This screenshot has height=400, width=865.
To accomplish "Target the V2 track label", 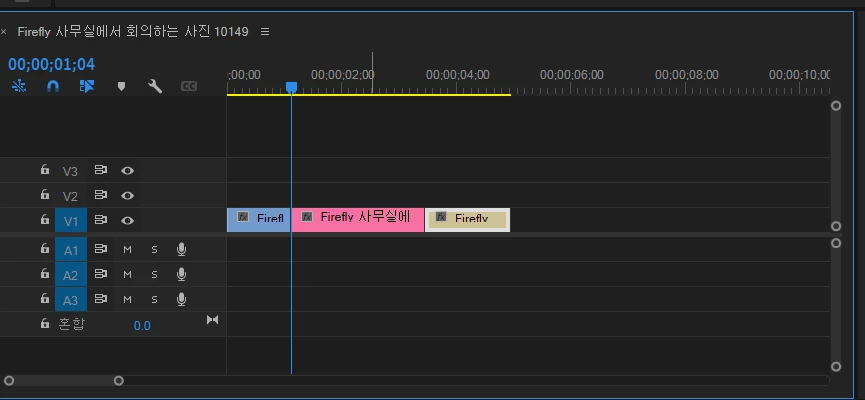I will click(x=70, y=196).
